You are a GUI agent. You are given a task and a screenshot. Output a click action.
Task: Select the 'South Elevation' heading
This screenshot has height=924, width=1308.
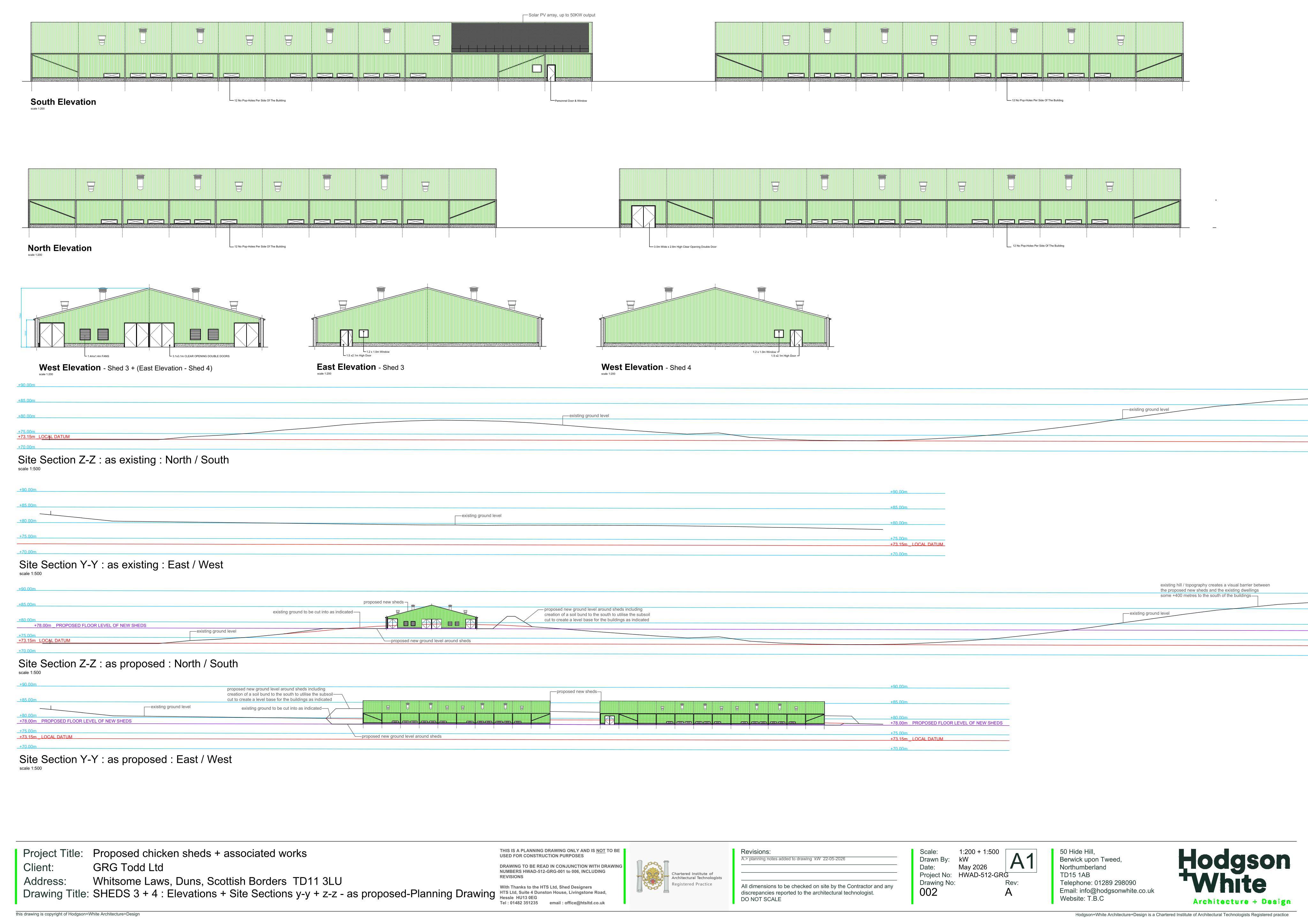(63, 102)
